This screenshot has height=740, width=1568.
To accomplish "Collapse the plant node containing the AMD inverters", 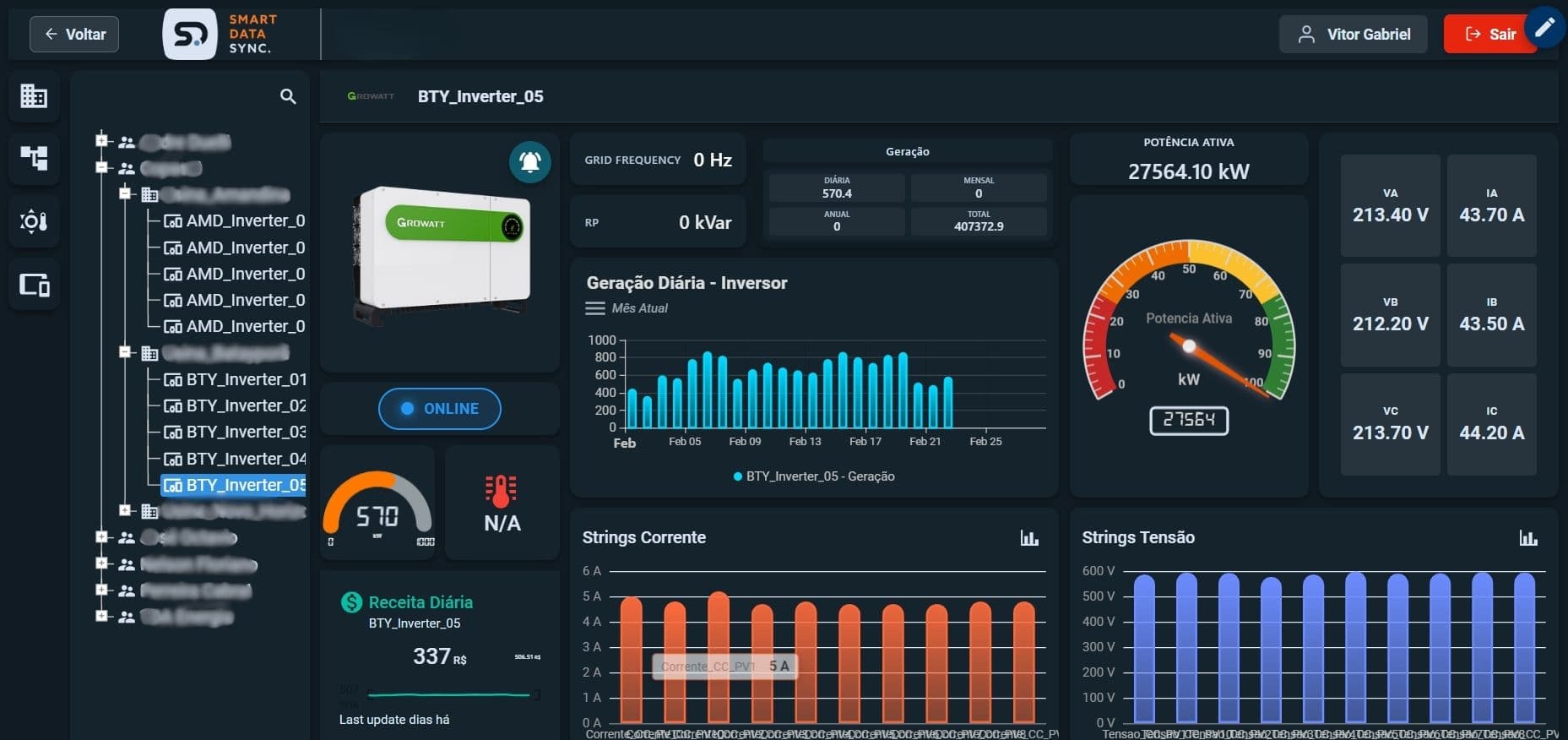I will [125, 194].
